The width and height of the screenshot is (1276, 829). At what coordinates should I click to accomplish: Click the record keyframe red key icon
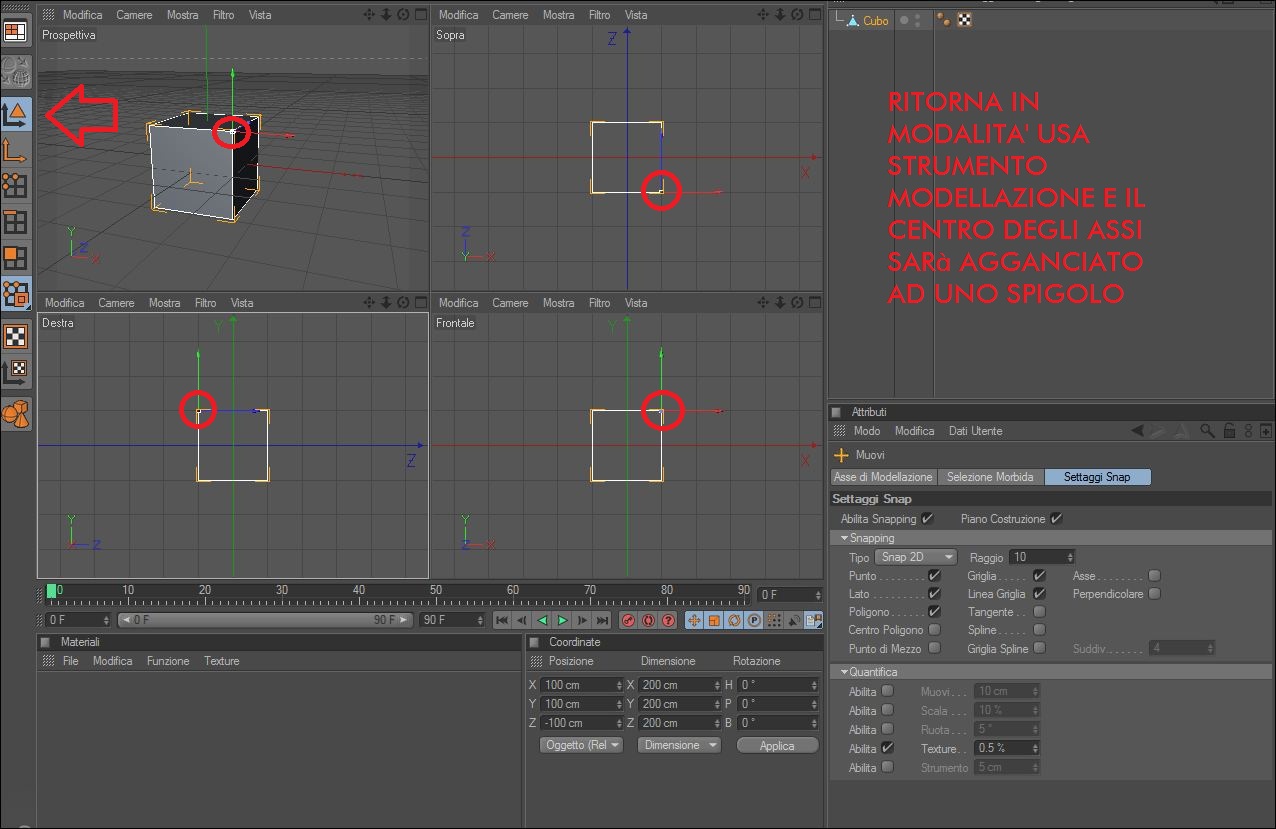pyautogui.click(x=628, y=620)
